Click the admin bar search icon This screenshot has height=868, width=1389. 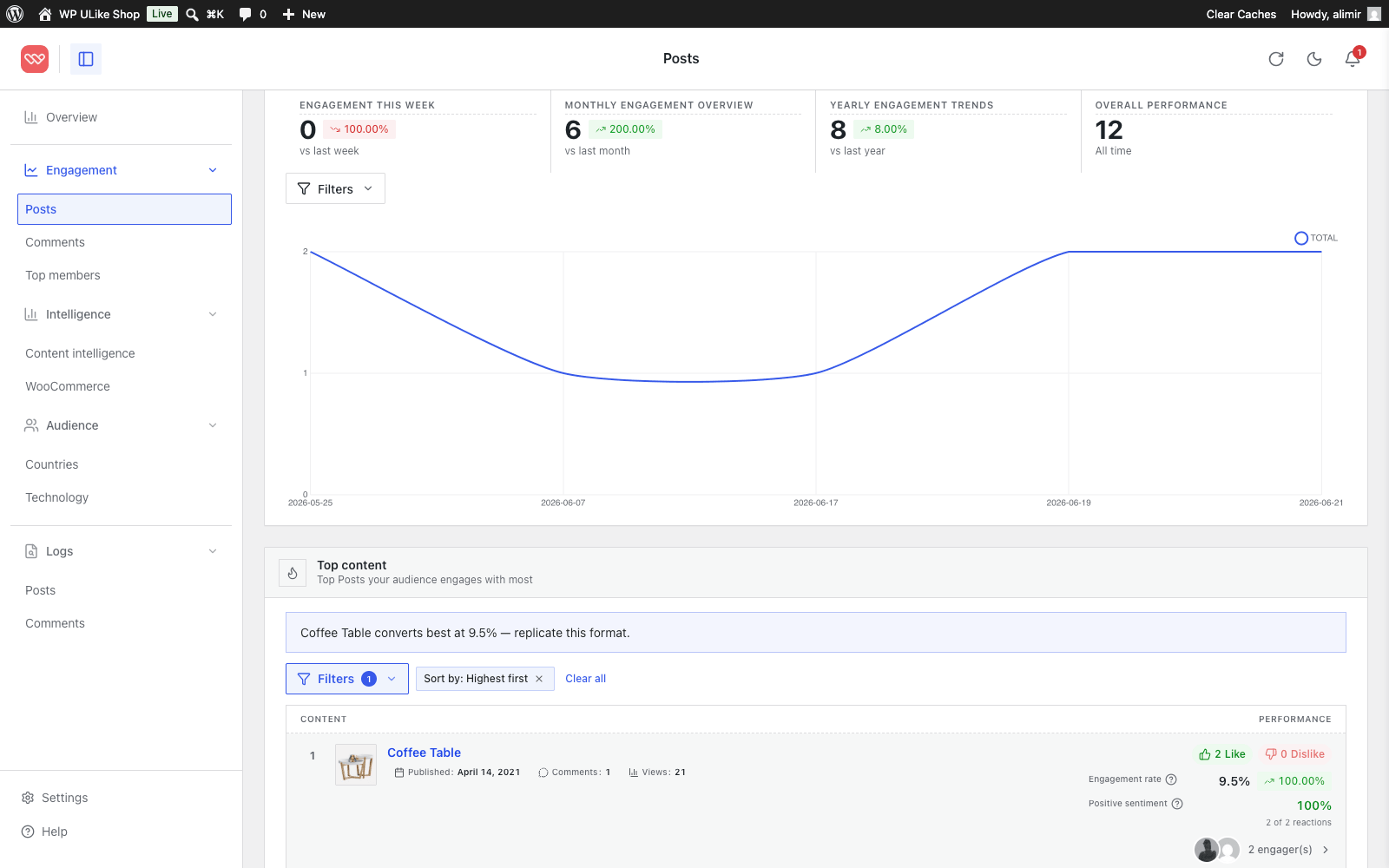(x=193, y=14)
